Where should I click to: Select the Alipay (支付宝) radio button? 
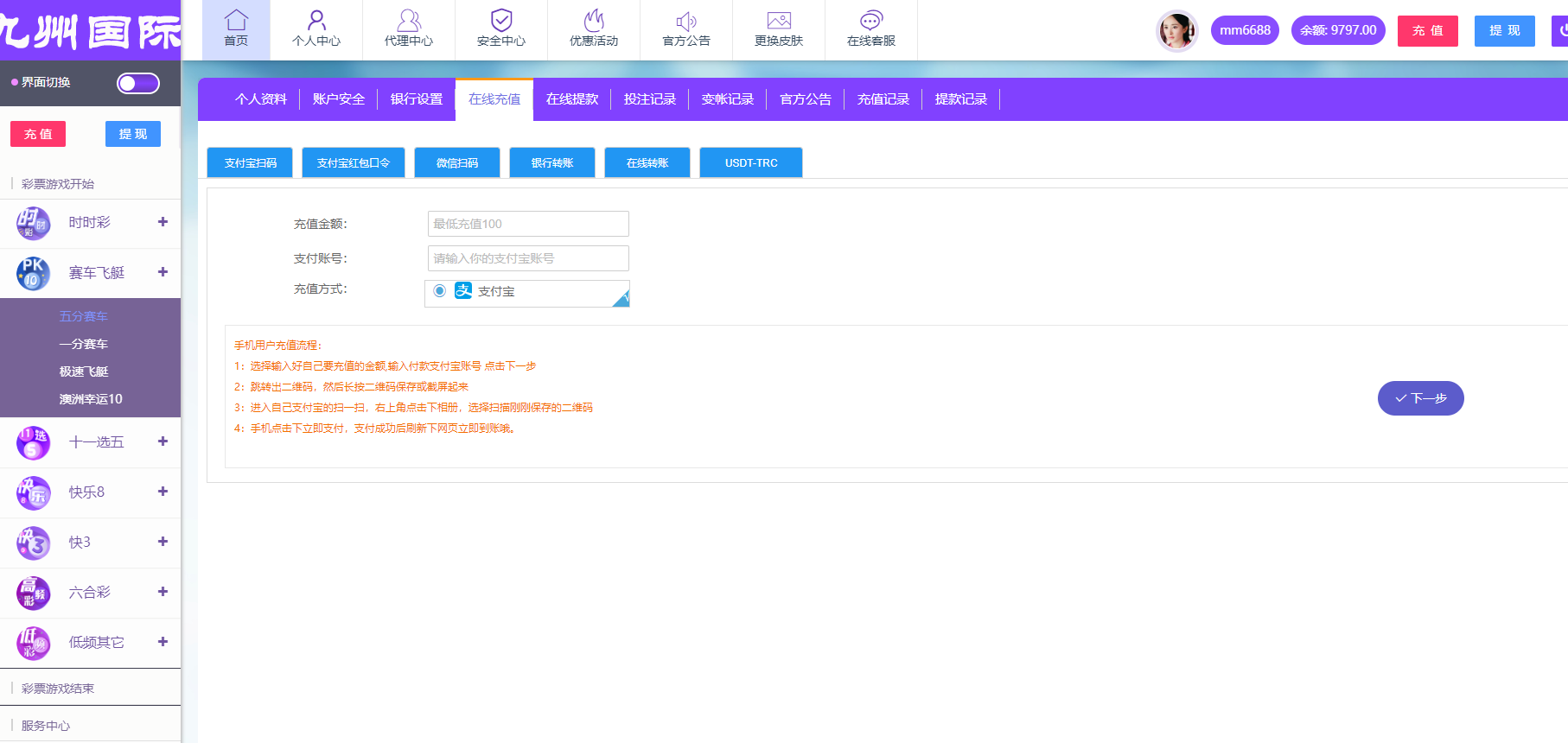pos(440,291)
